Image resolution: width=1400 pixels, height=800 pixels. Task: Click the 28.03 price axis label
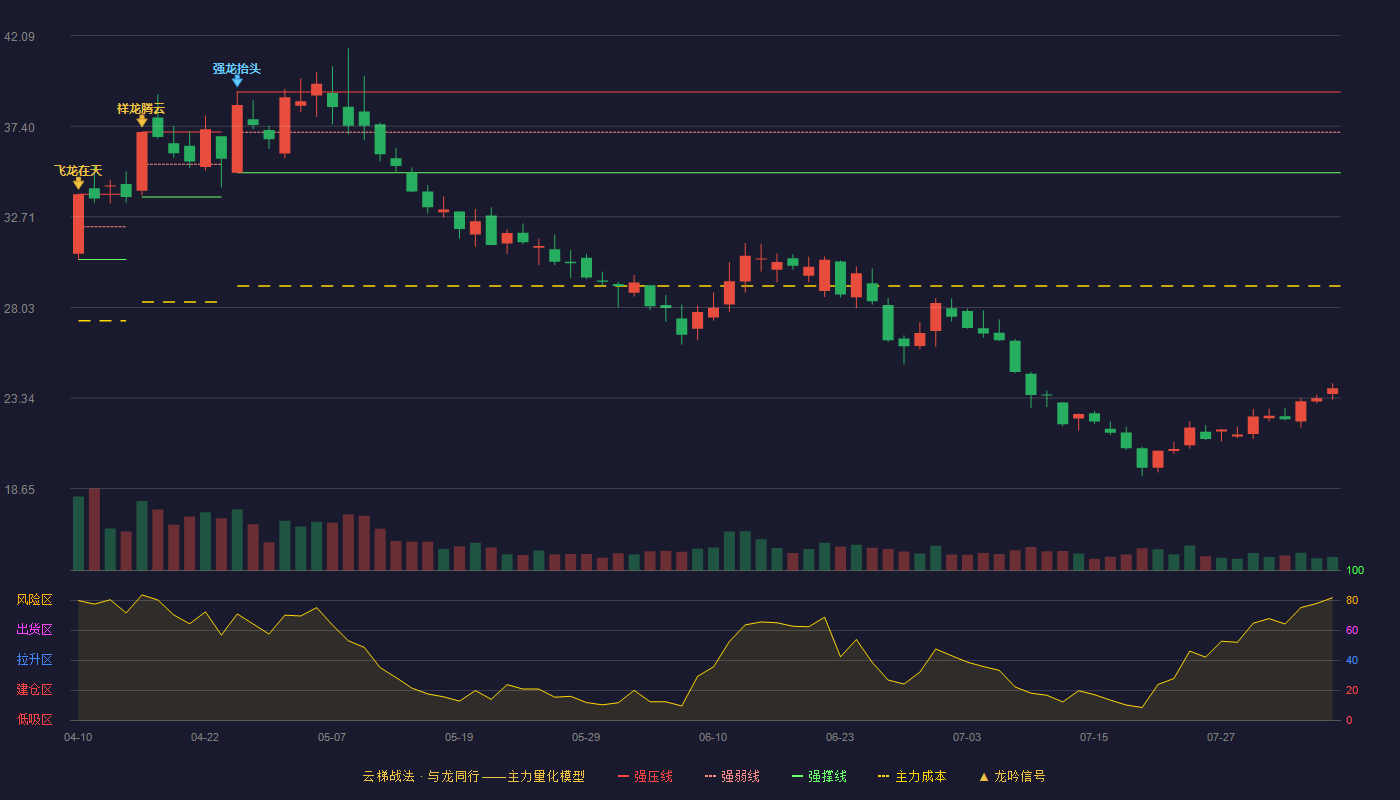[x=19, y=308]
